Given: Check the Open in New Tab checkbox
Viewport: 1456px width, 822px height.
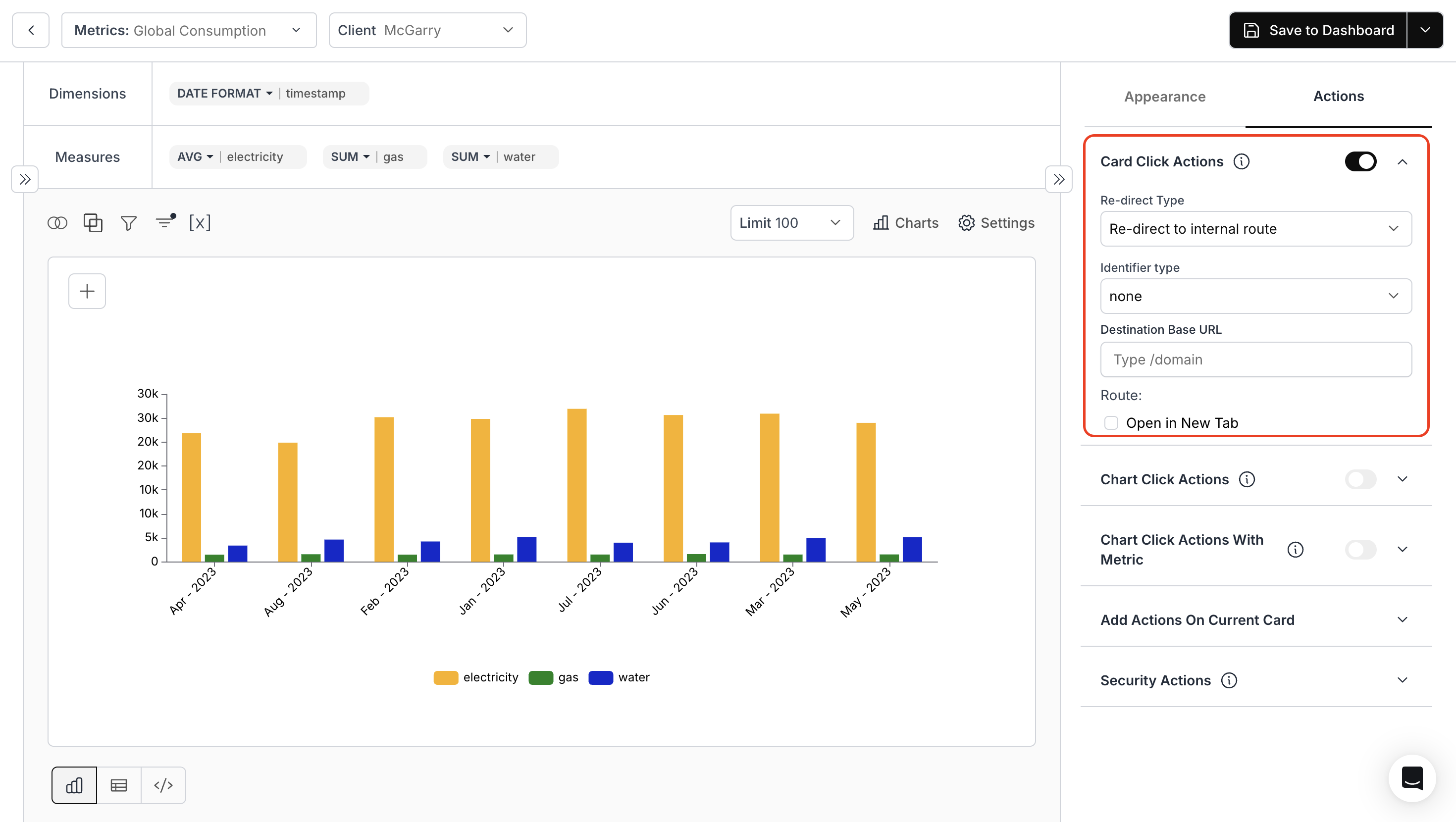Looking at the screenshot, I should 1111,422.
